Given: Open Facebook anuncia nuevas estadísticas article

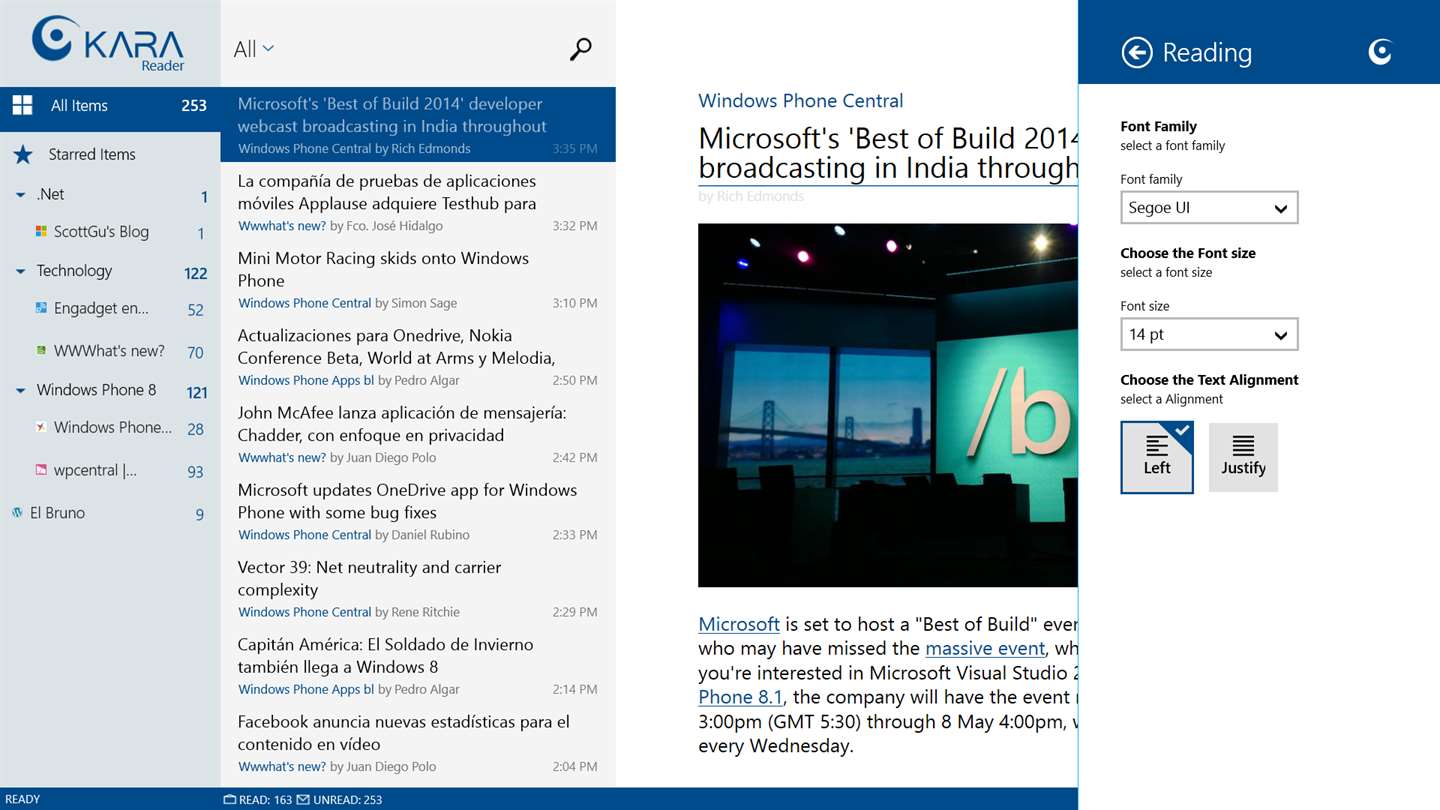Looking at the screenshot, I should [418, 742].
